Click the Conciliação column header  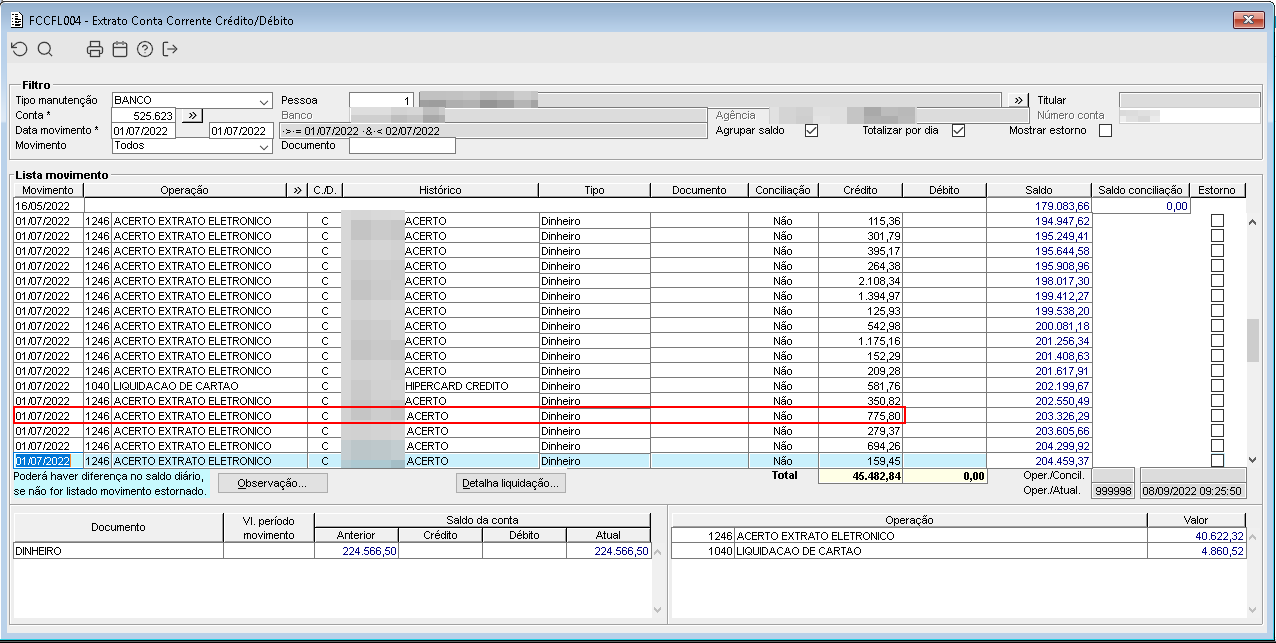[x=783, y=190]
